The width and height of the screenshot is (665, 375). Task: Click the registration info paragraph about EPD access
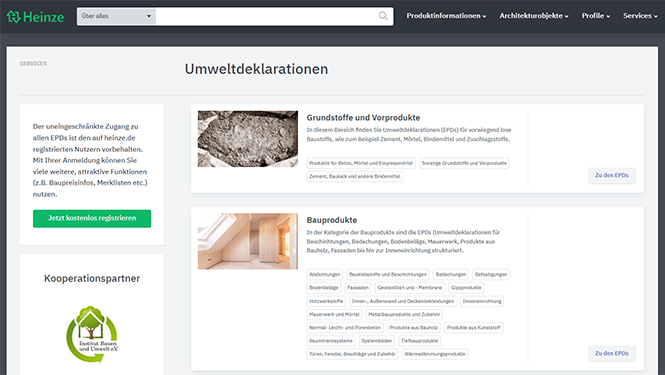[x=90, y=160]
